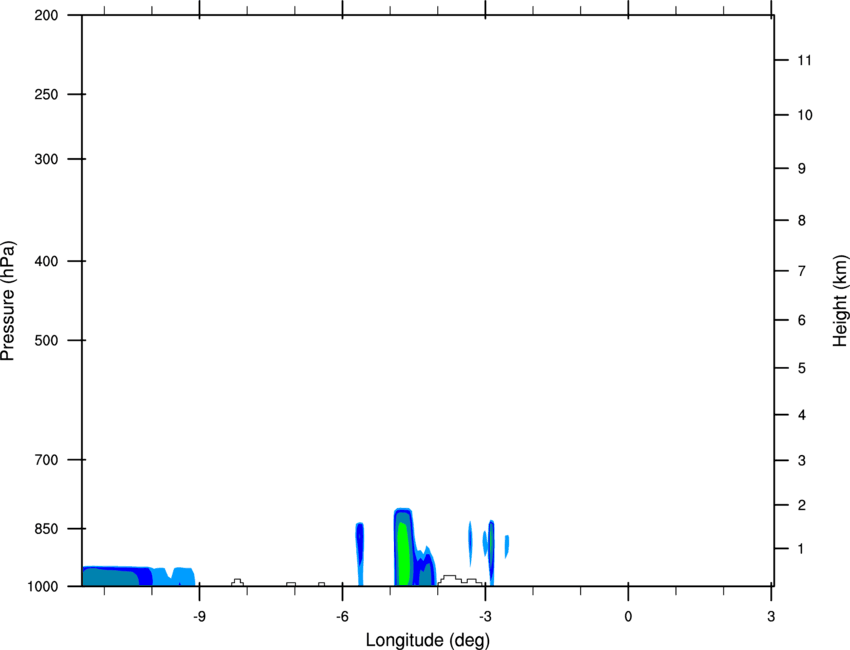This screenshot has width=850, height=650.
Task: Click the 11 km height label
Action: [804, 60]
